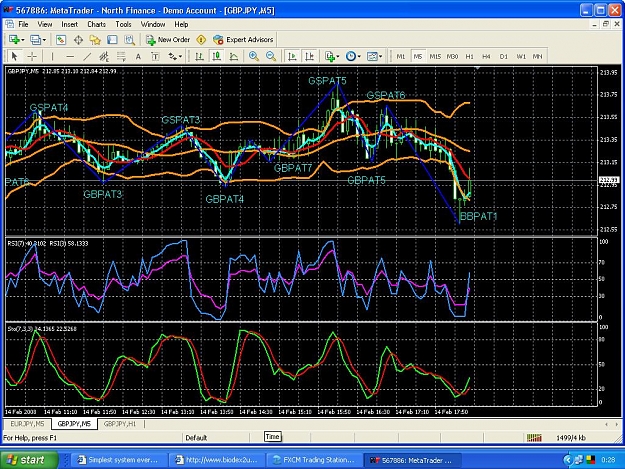Open the File menu

coord(24,24)
